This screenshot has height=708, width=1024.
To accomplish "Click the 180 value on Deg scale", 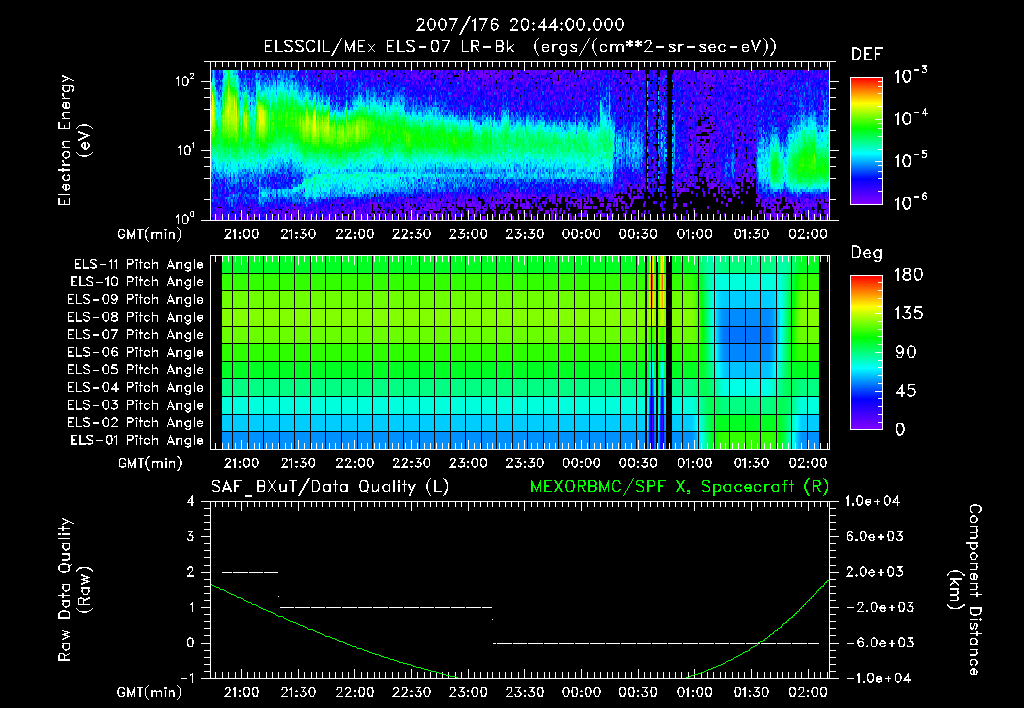I will tap(908, 275).
